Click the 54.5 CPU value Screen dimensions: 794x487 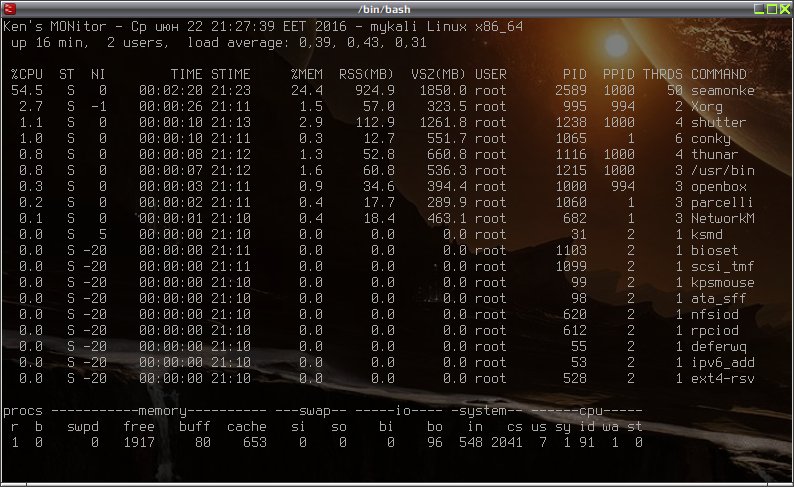(x=27, y=91)
